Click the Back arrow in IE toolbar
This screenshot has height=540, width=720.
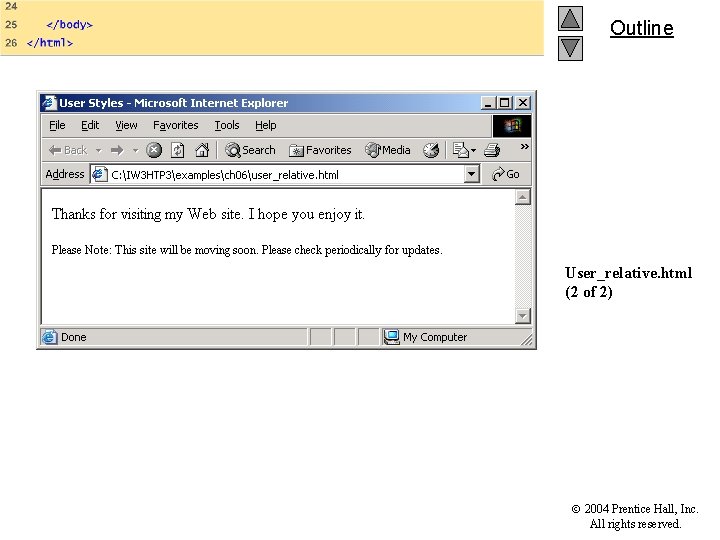tap(68, 150)
